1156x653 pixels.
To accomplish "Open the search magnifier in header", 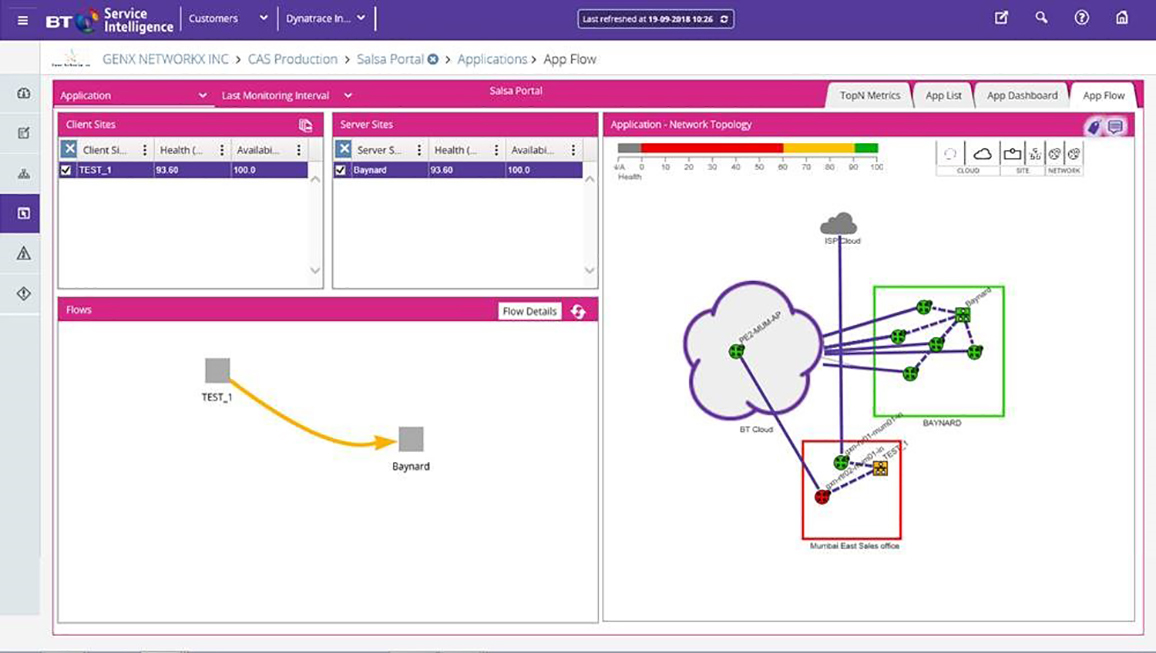I will pos(1041,18).
